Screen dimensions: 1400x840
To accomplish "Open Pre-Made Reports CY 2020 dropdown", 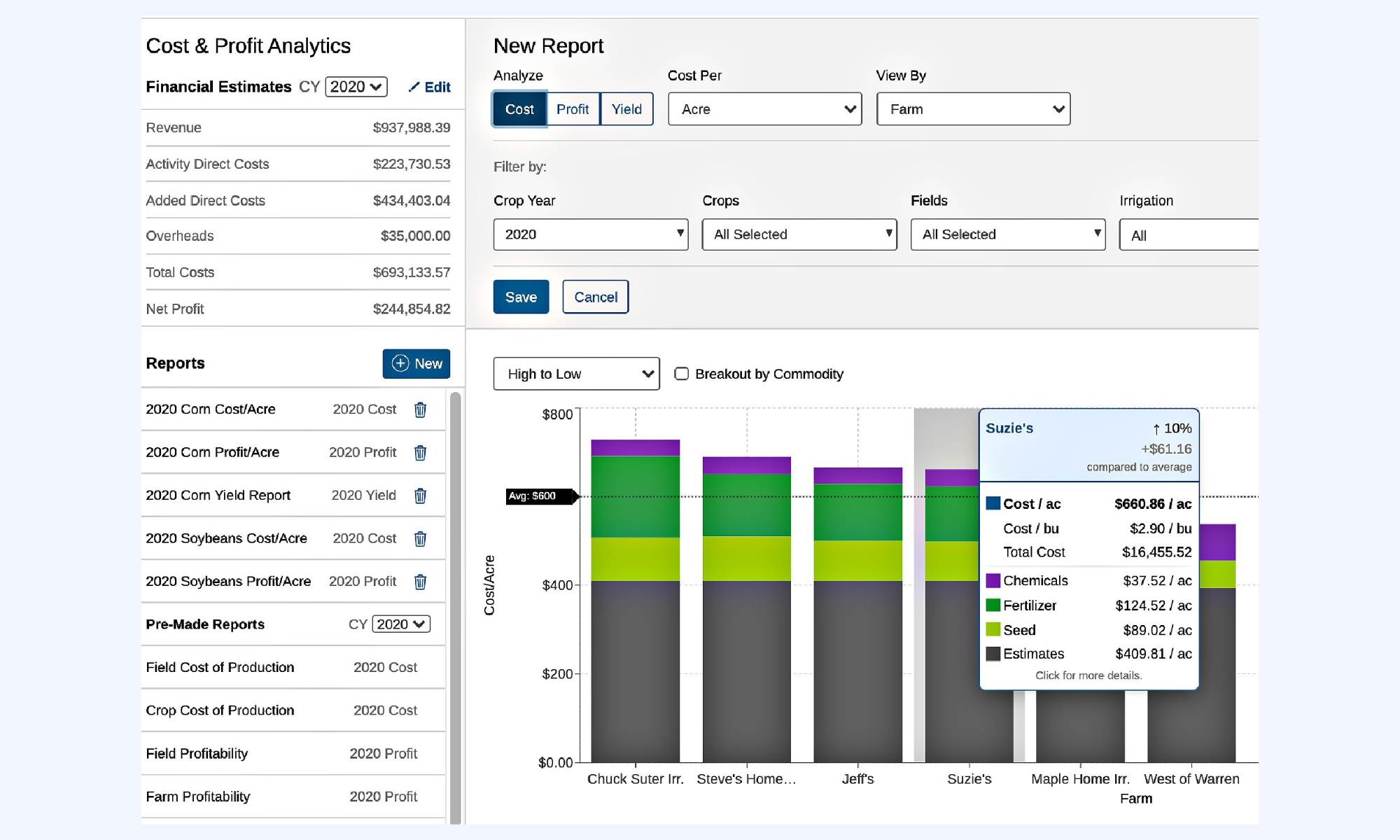I will [x=401, y=624].
